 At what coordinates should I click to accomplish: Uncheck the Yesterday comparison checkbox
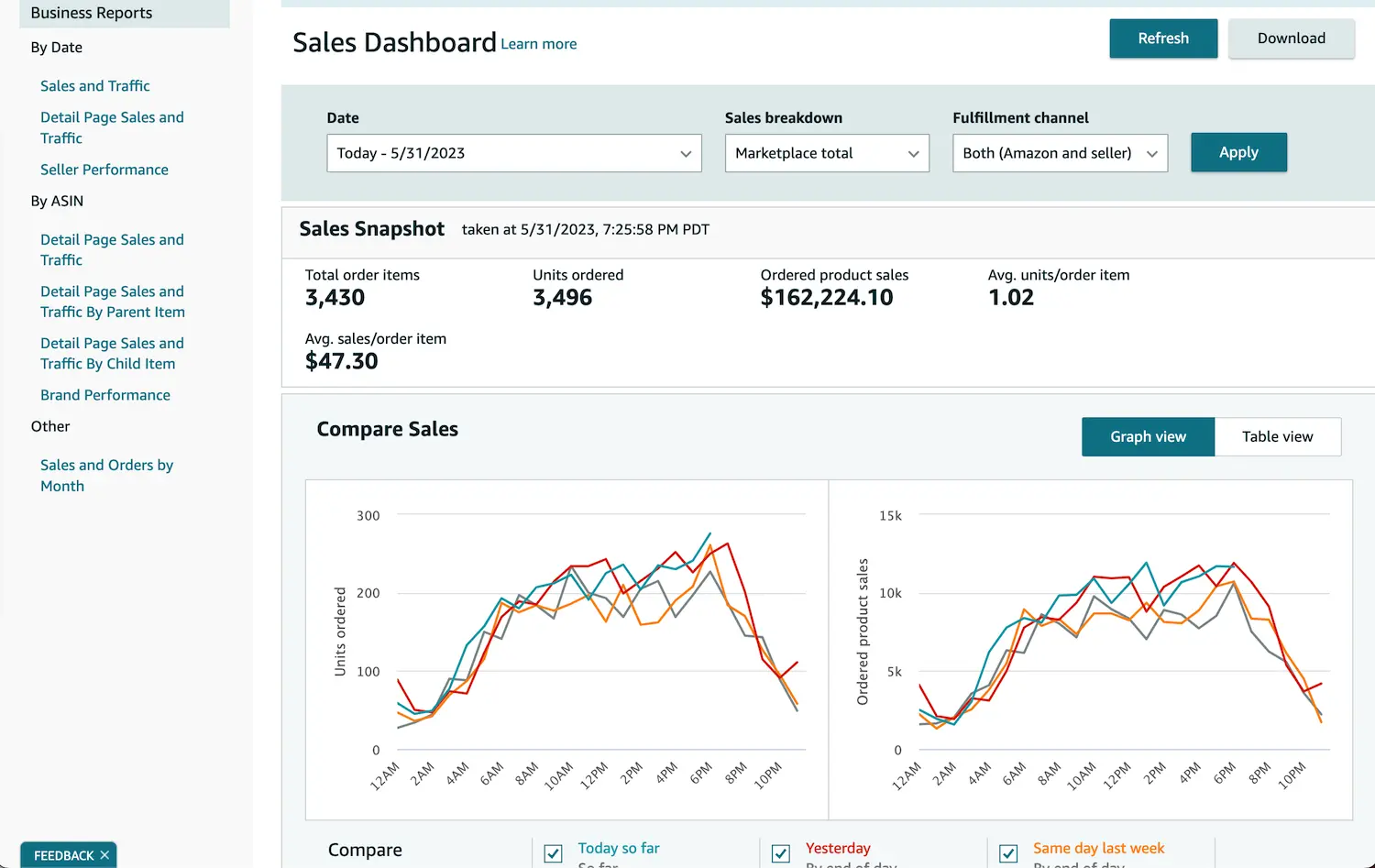pyautogui.click(x=781, y=853)
